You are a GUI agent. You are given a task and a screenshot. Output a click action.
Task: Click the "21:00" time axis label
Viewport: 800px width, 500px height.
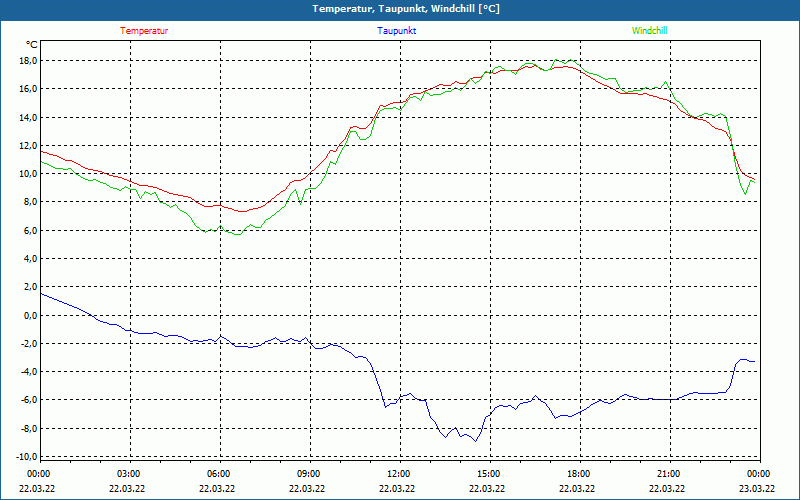667,474
